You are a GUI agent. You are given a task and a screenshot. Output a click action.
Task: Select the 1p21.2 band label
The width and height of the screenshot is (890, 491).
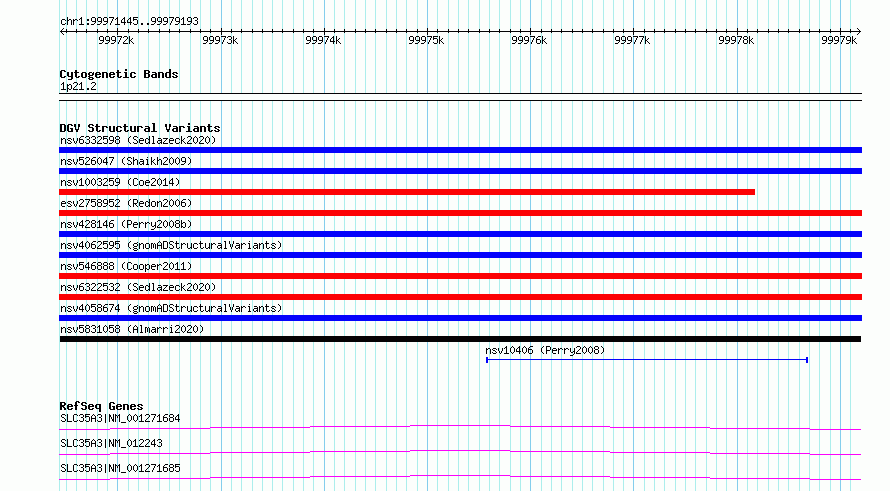point(78,86)
